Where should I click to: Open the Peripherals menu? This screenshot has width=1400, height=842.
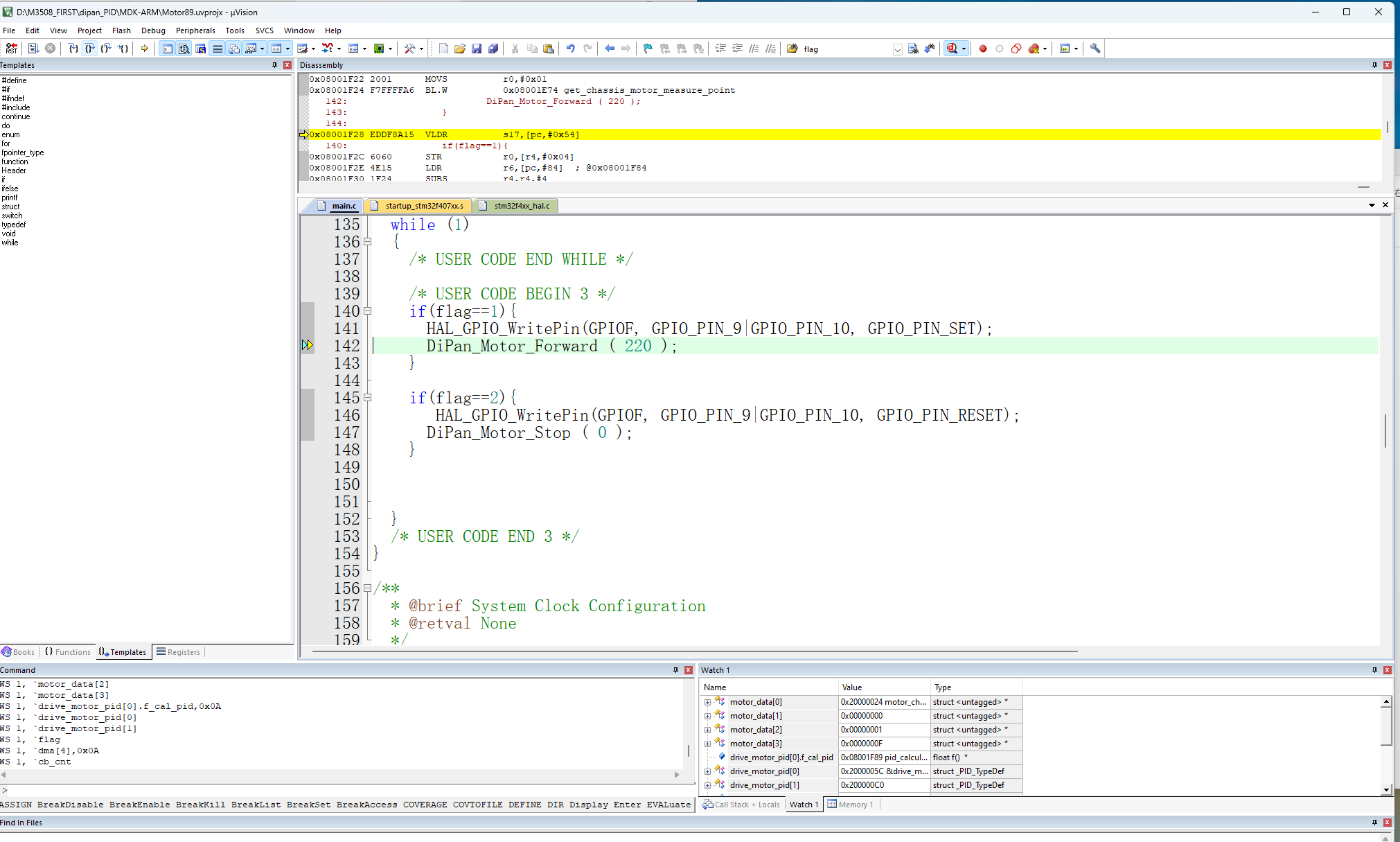coord(195,30)
